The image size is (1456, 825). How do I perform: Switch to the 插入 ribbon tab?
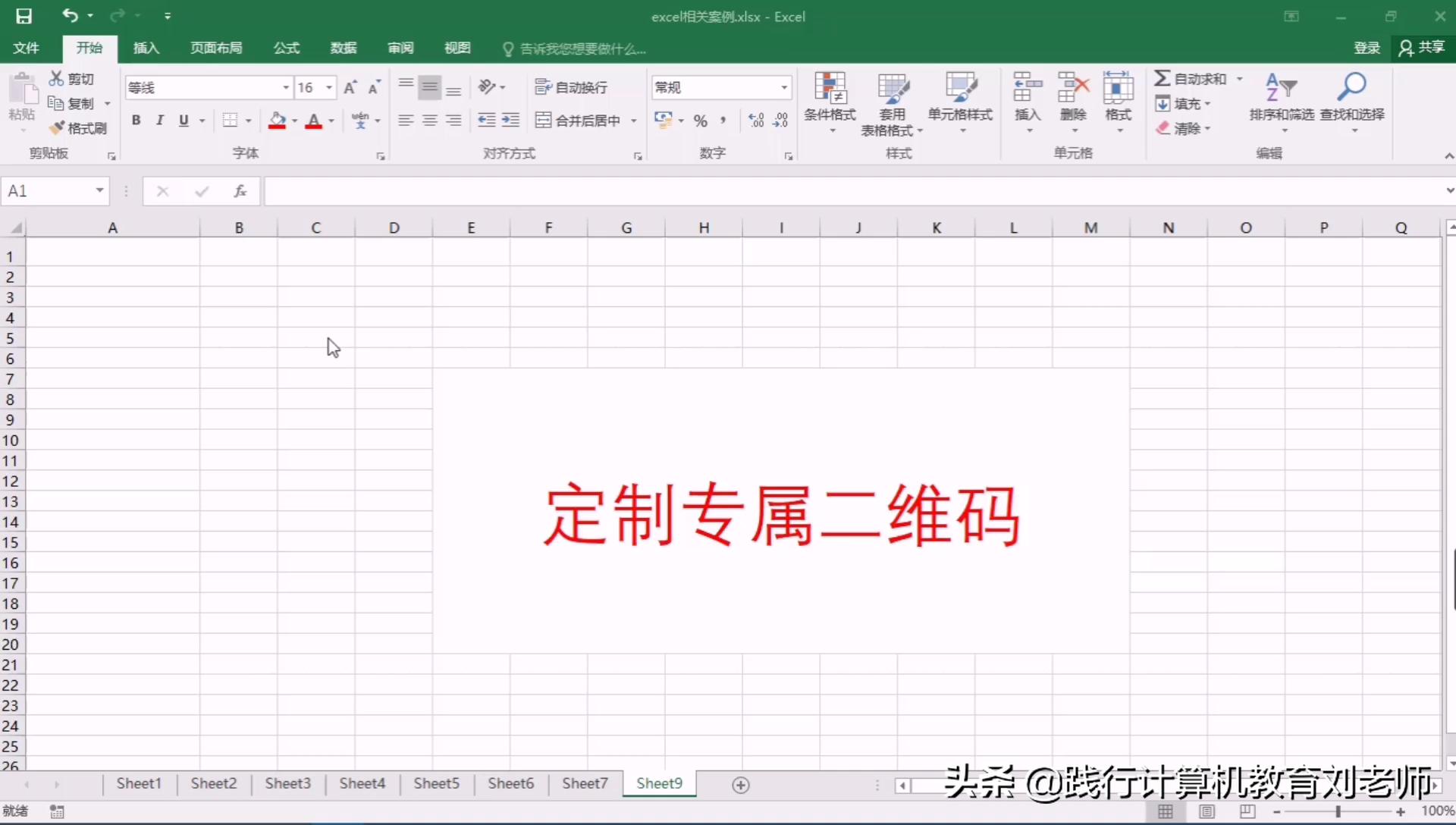pos(145,48)
